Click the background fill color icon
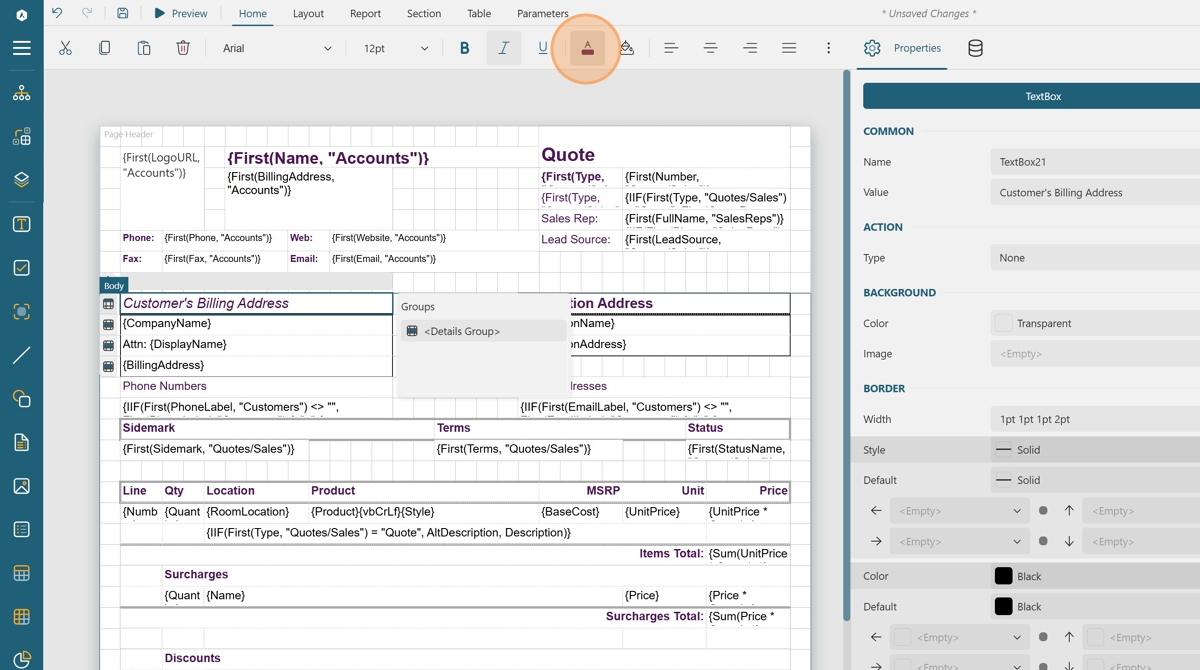Screen dimensions: 1200x670 626,48
